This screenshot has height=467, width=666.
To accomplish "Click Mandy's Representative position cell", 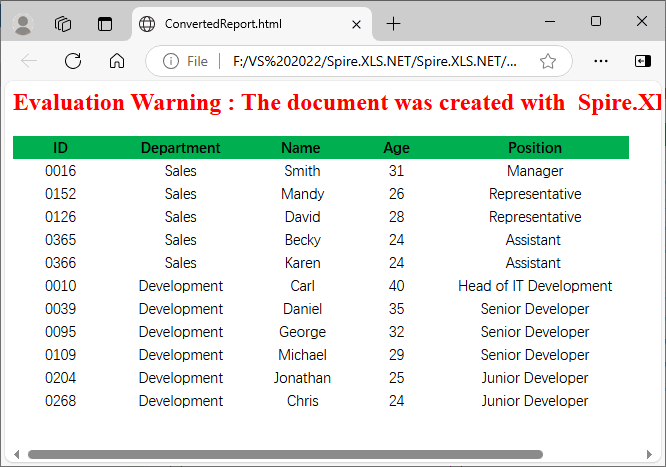I will [535, 194].
